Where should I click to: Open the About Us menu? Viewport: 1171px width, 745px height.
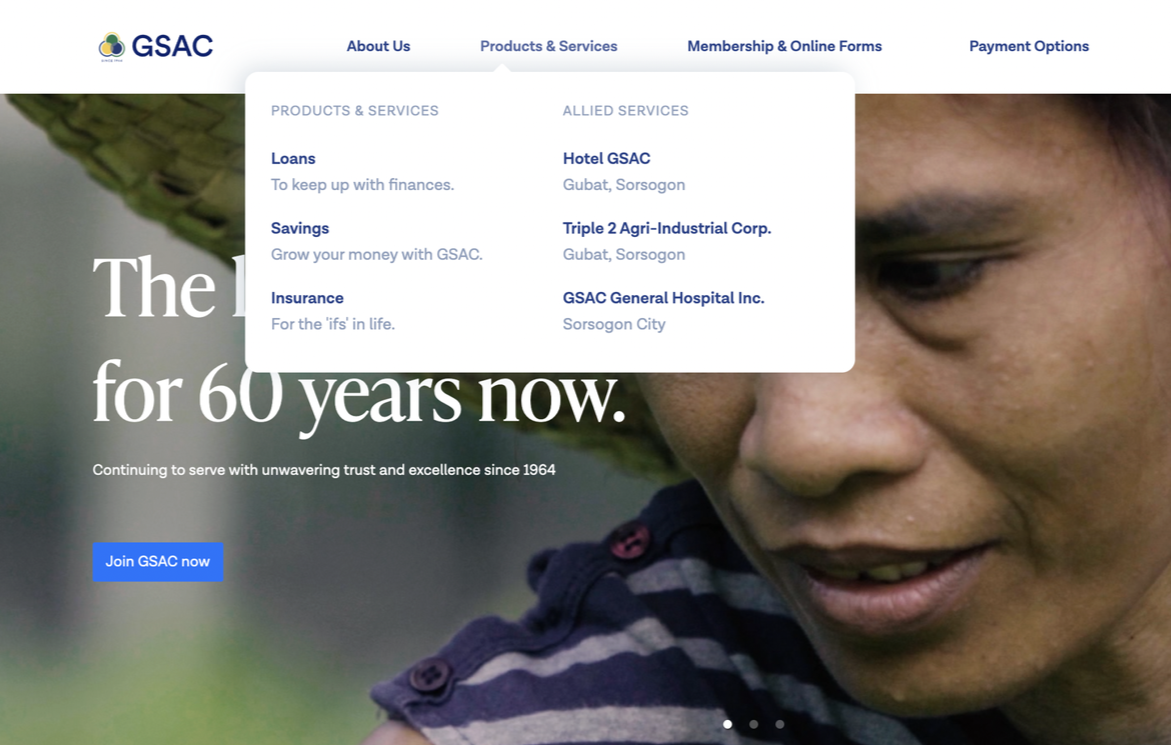point(378,46)
